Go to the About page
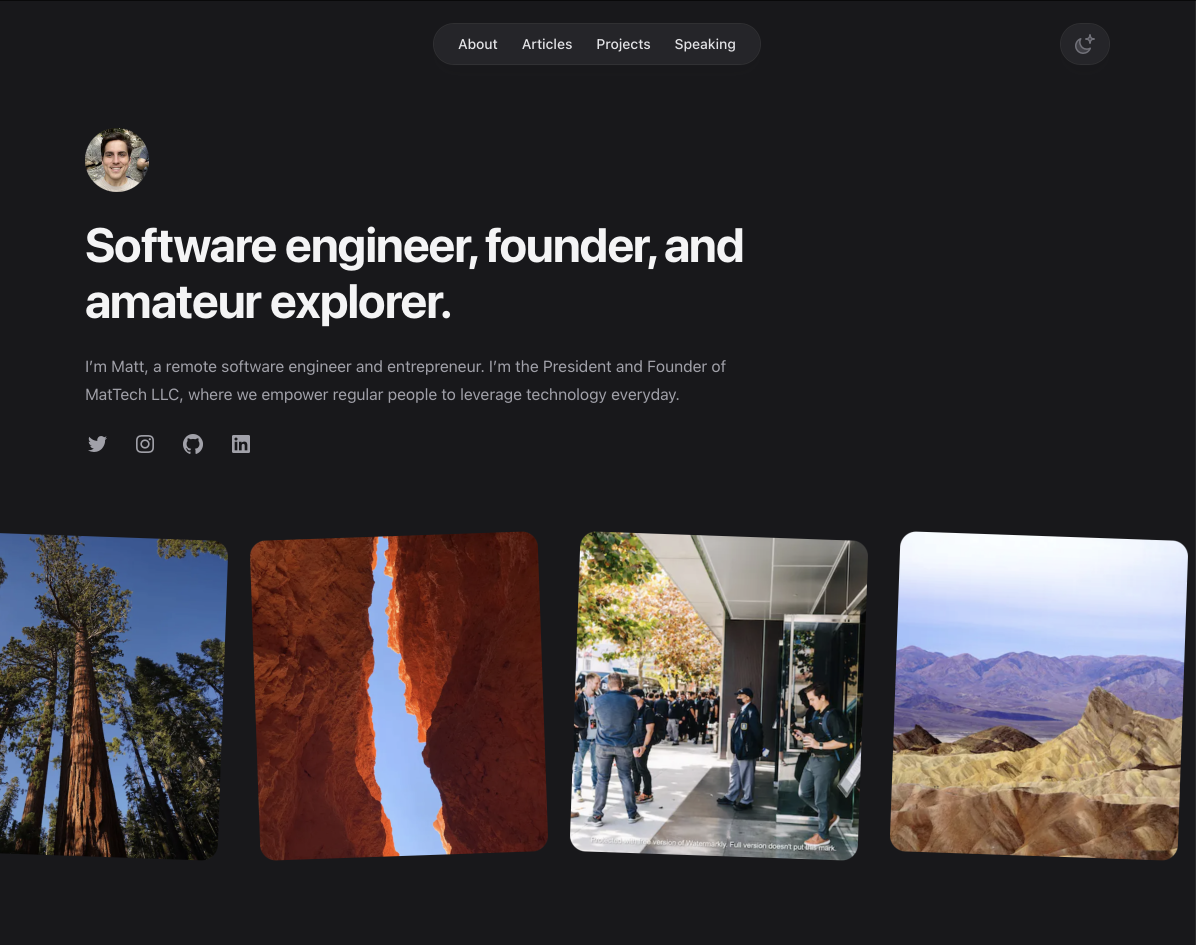Screen dimensions: 1196x945 tap(477, 44)
